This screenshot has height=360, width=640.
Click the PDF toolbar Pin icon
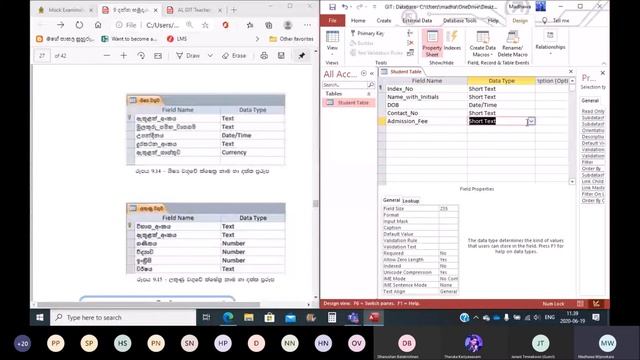(302, 56)
